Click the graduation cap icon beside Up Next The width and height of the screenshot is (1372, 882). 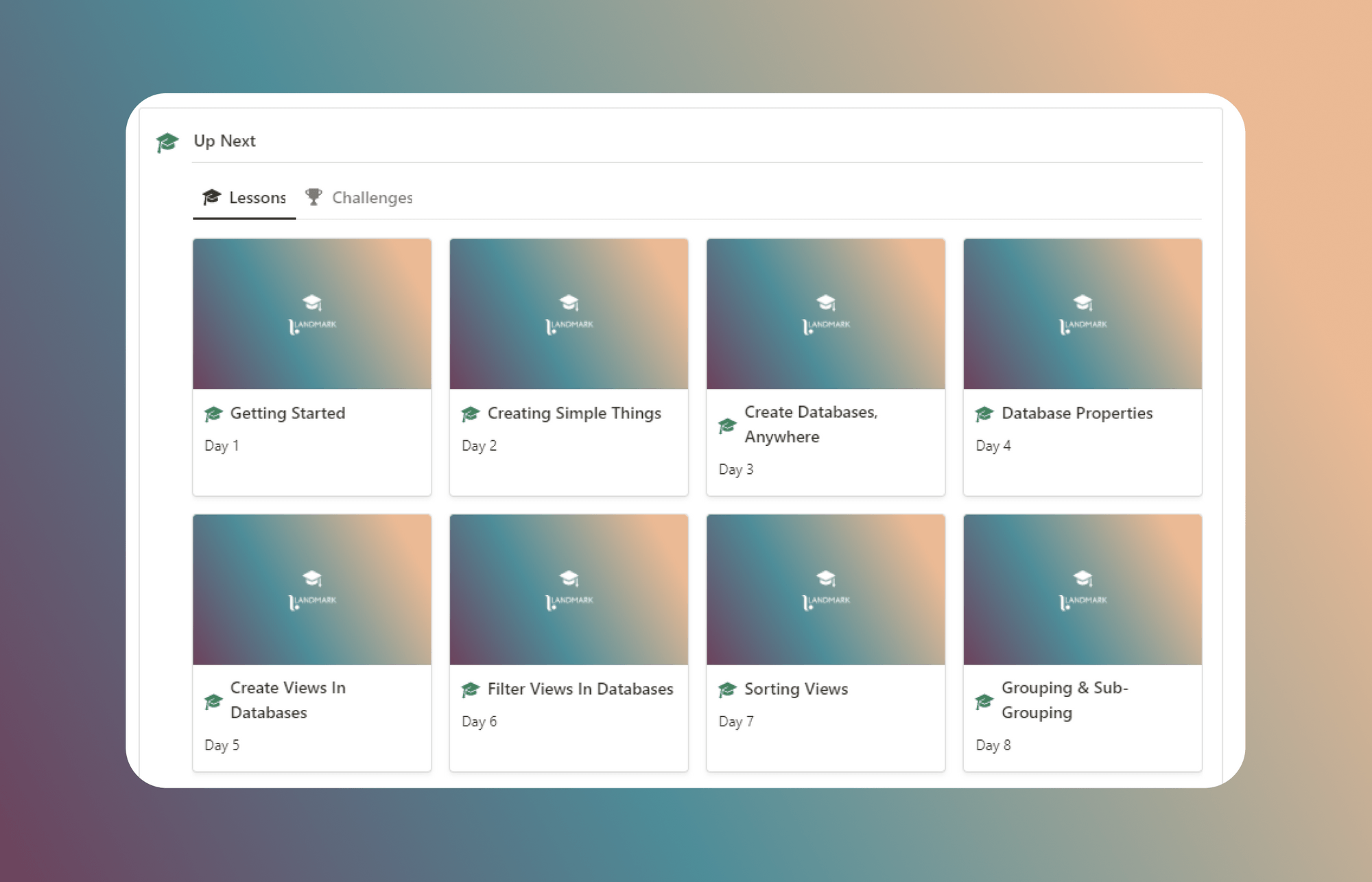pos(165,141)
